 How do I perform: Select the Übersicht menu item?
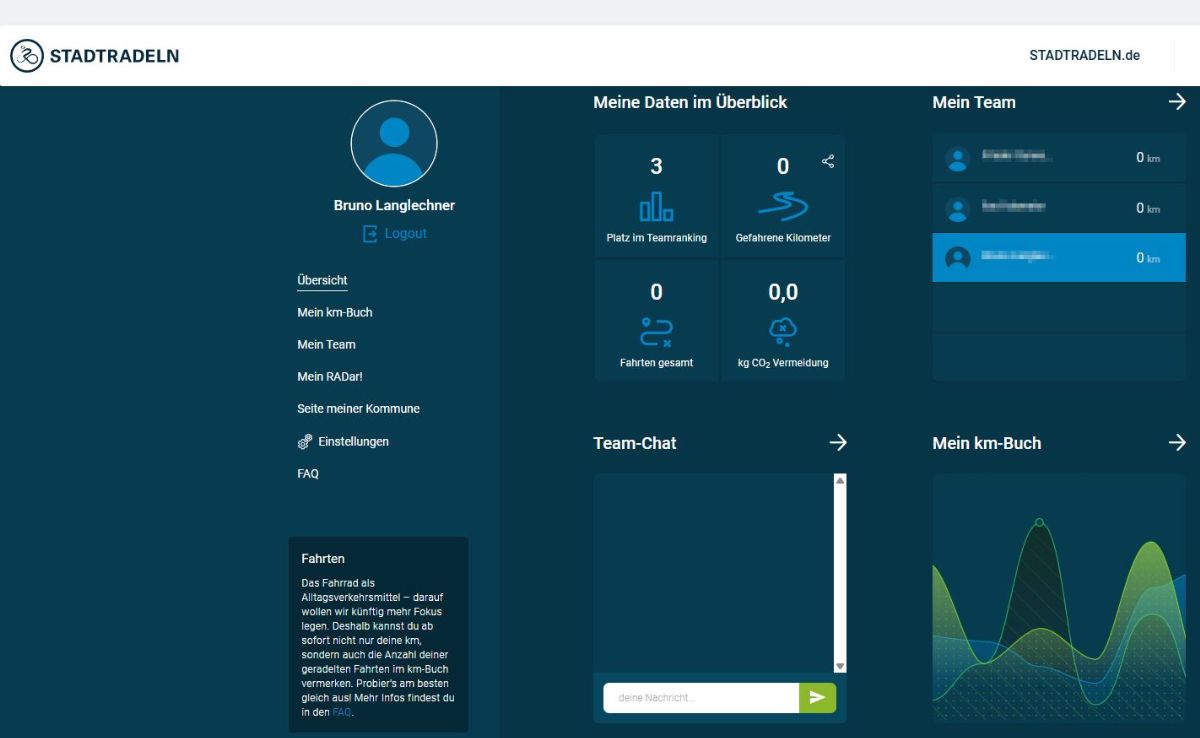[x=322, y=280]
